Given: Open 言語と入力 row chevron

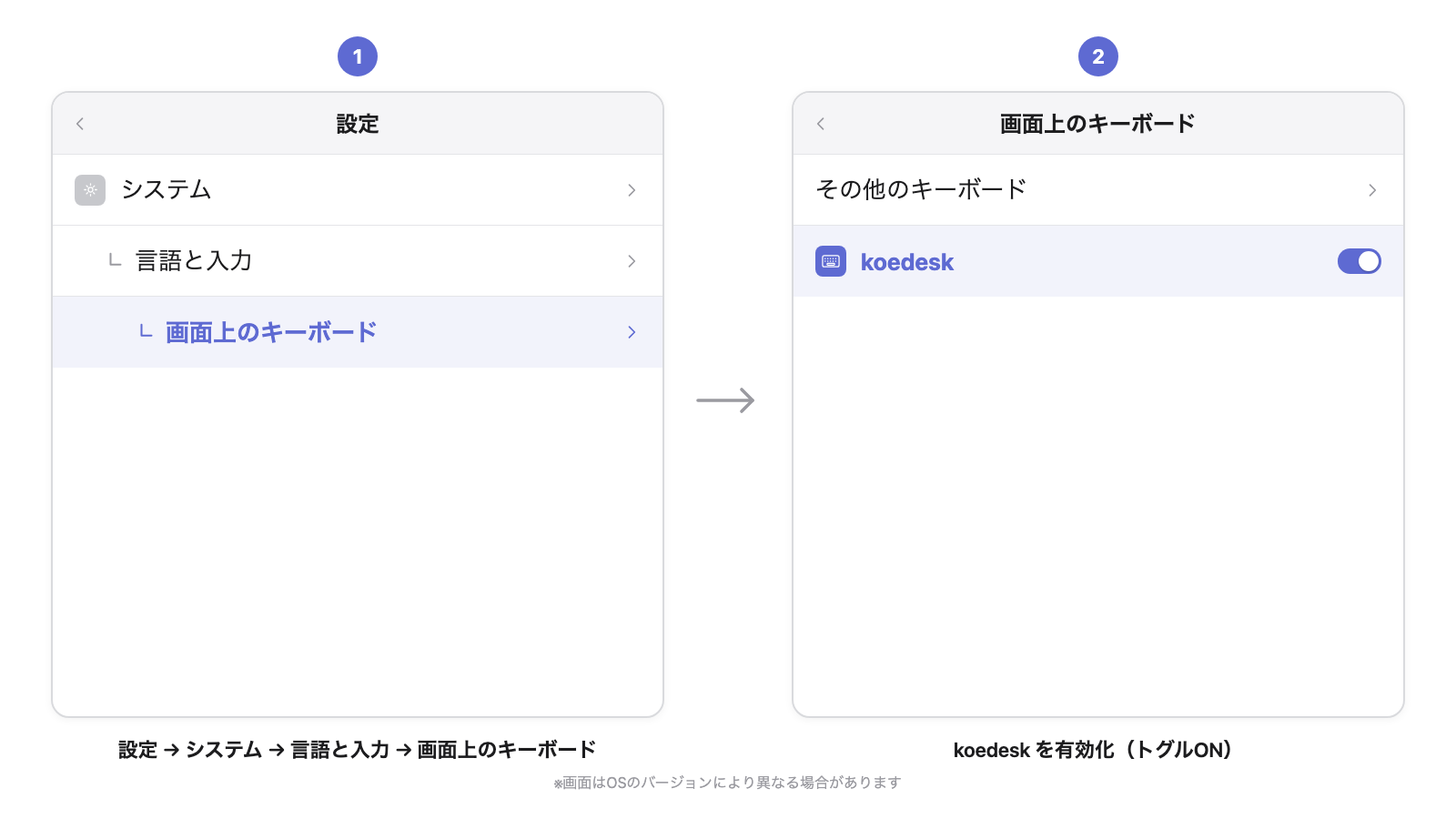Looking at the screenshot, I should 632,261.
